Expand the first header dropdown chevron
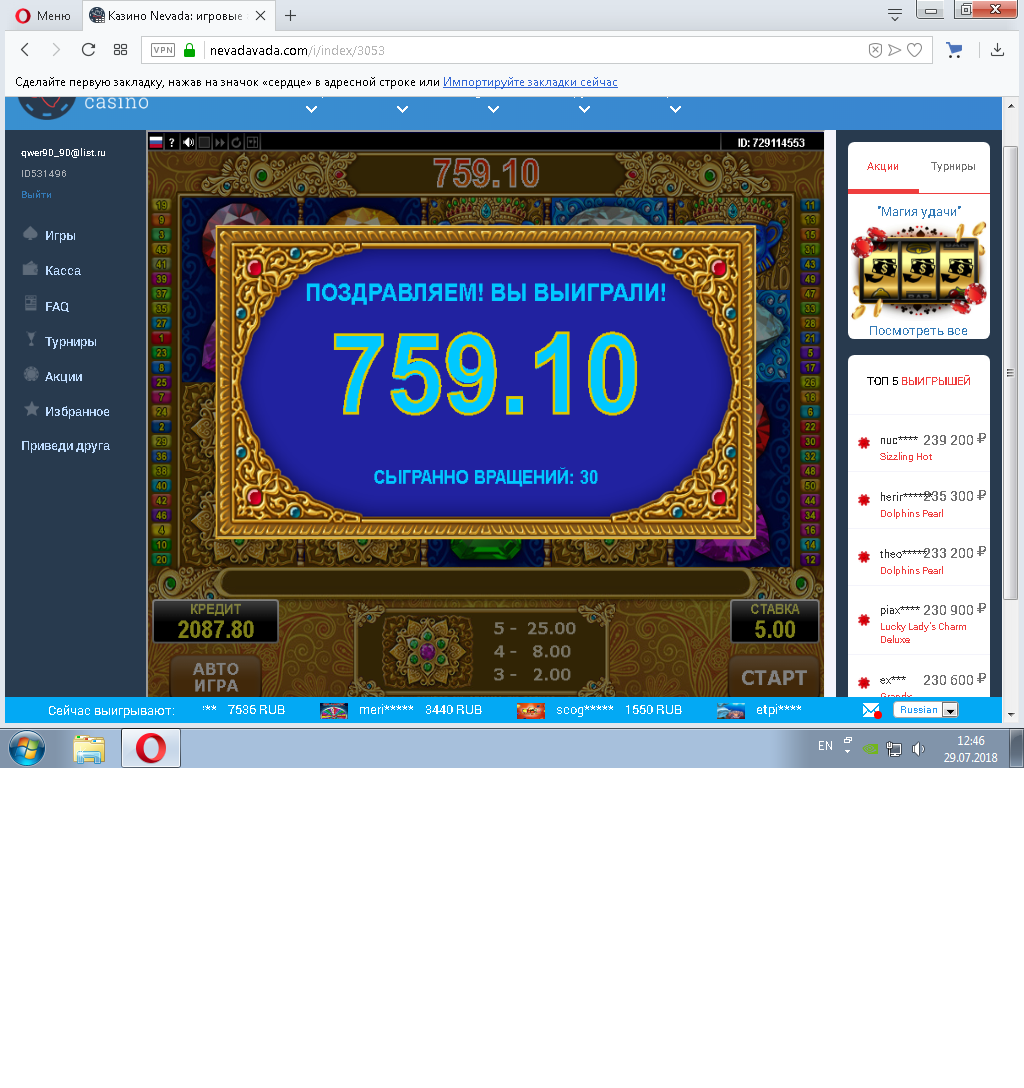 [312, 109]
